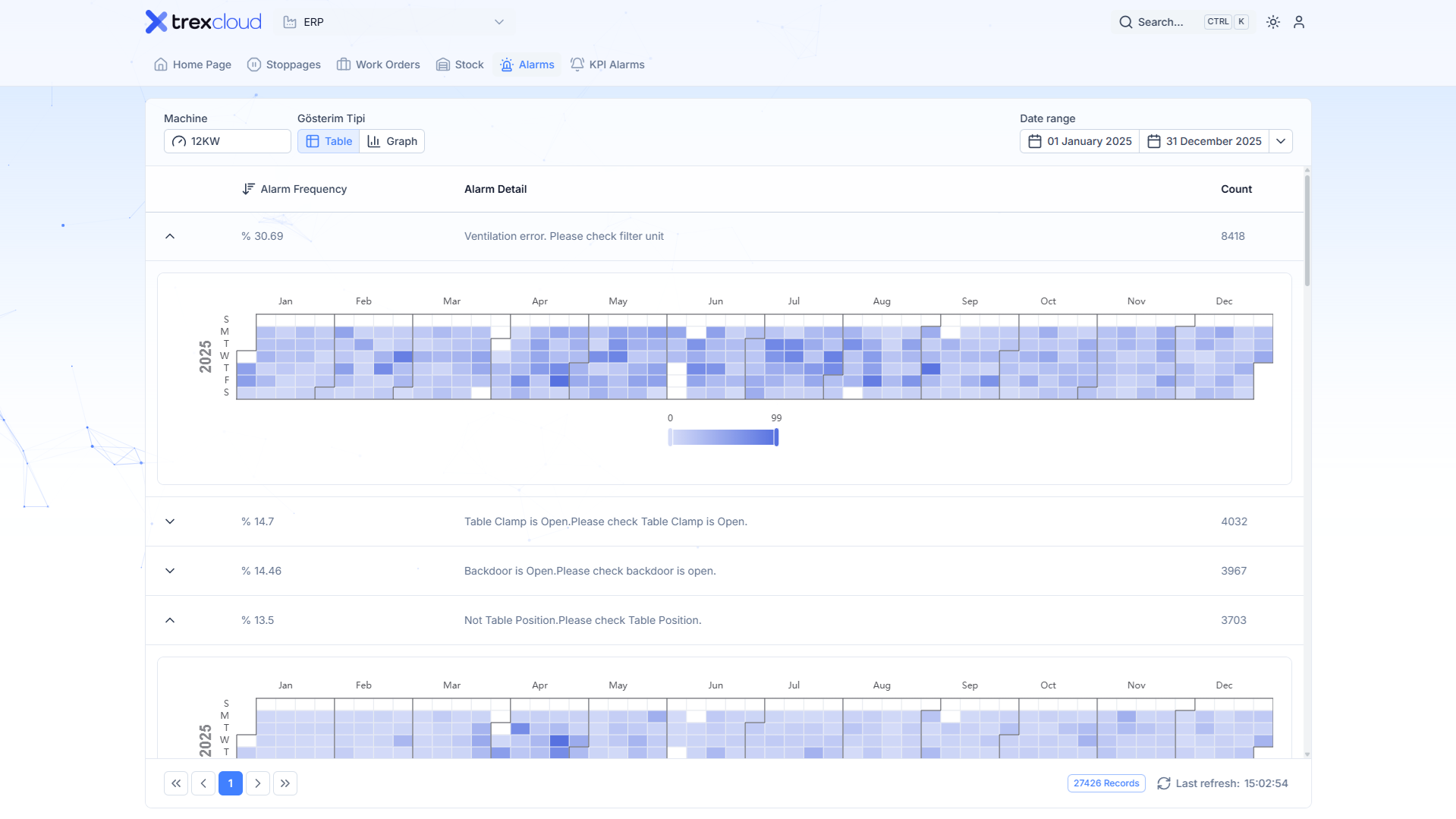Expand the Backdoor is Open row
The height and width of the screenshot is (819, 1456).
coord(170,571)
